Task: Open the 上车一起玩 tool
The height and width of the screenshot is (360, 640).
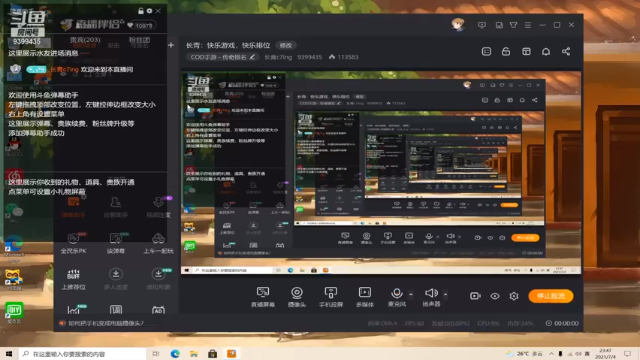Action: pyautogui.click(x=158, y=243)
